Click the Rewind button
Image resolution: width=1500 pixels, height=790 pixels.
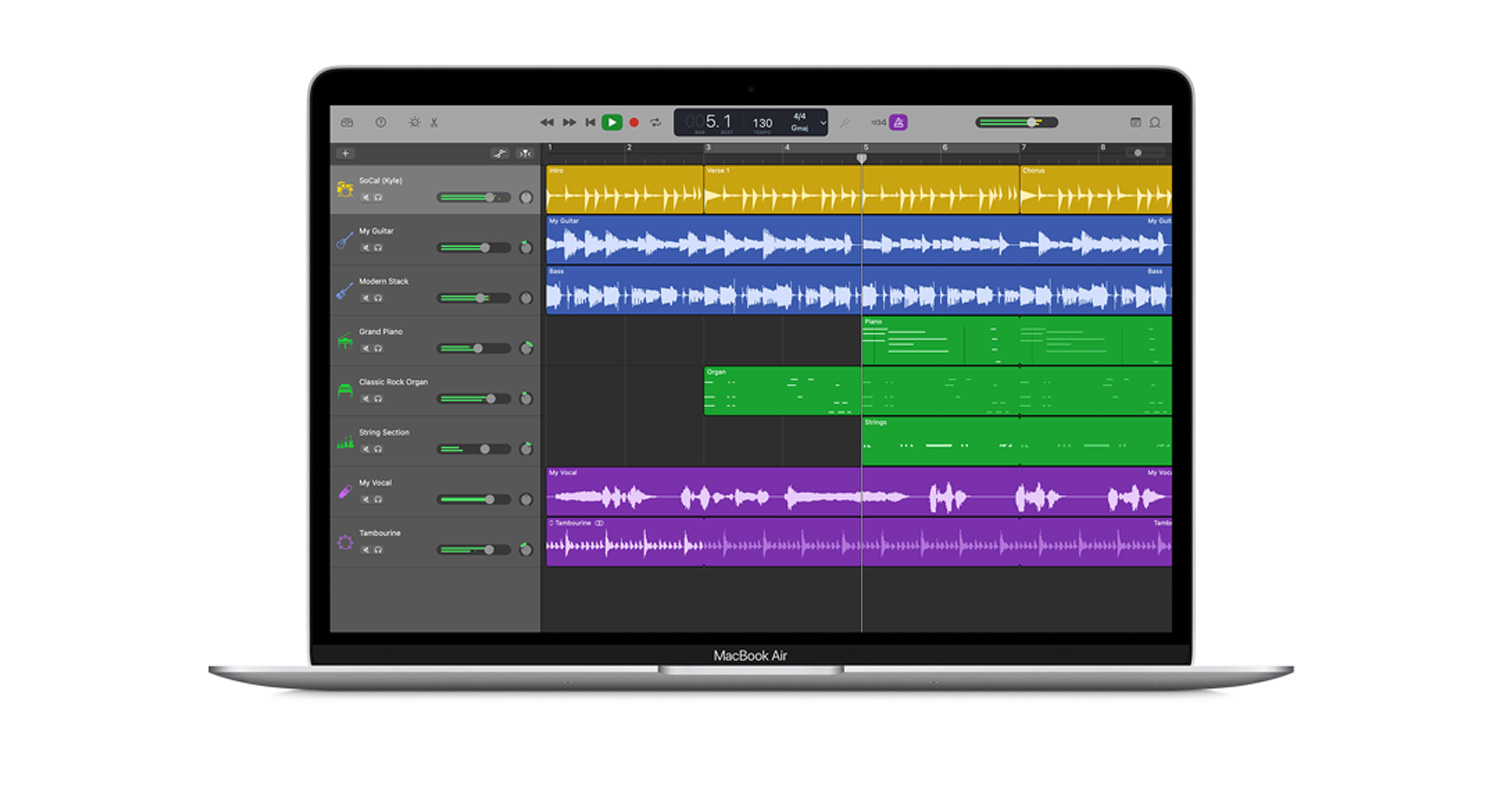[547, 122]
